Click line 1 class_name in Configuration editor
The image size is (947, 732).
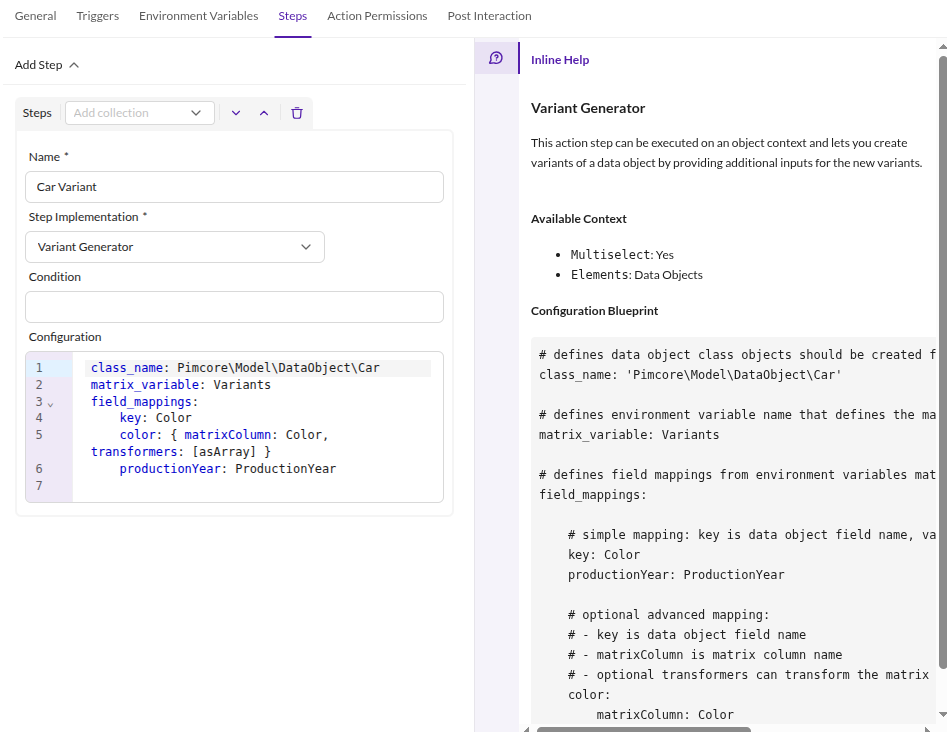[x=235, y=368]
